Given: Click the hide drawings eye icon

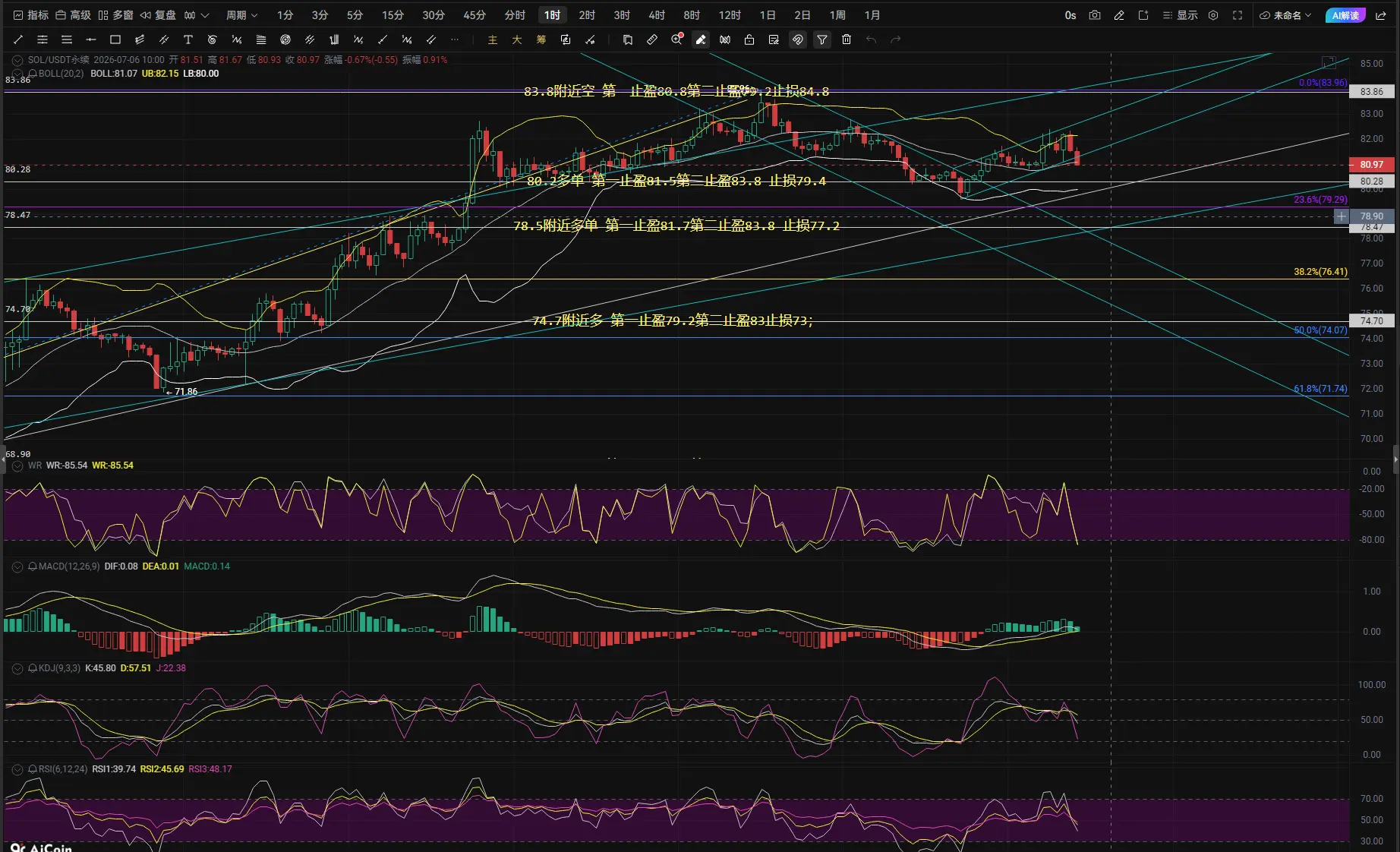Looking at the screenshot, I should 725,39.
